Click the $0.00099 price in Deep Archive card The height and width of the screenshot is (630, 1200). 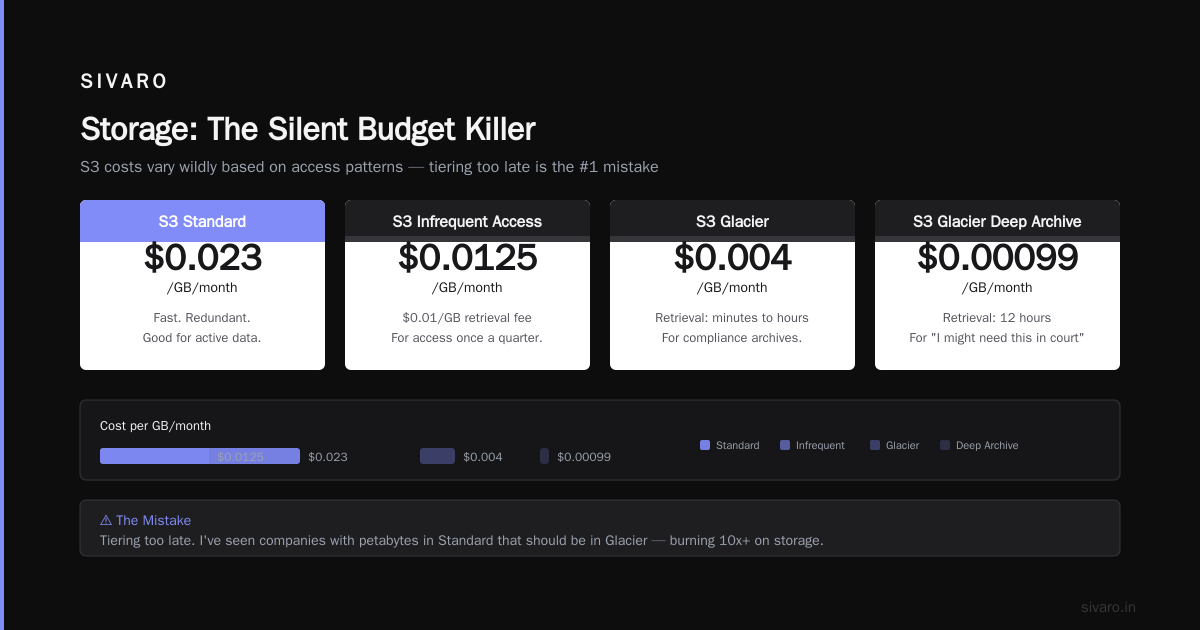point(997,258)
